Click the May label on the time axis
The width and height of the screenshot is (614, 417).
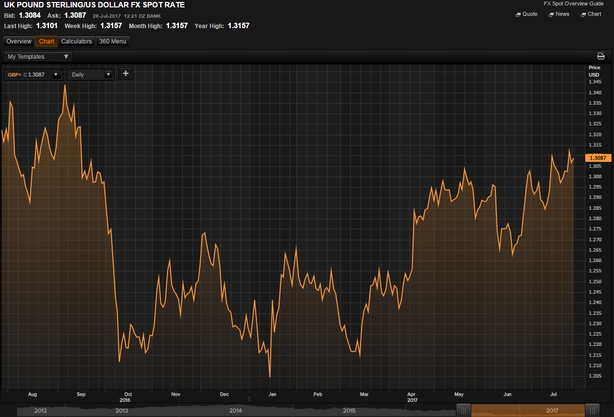[459, 394]
